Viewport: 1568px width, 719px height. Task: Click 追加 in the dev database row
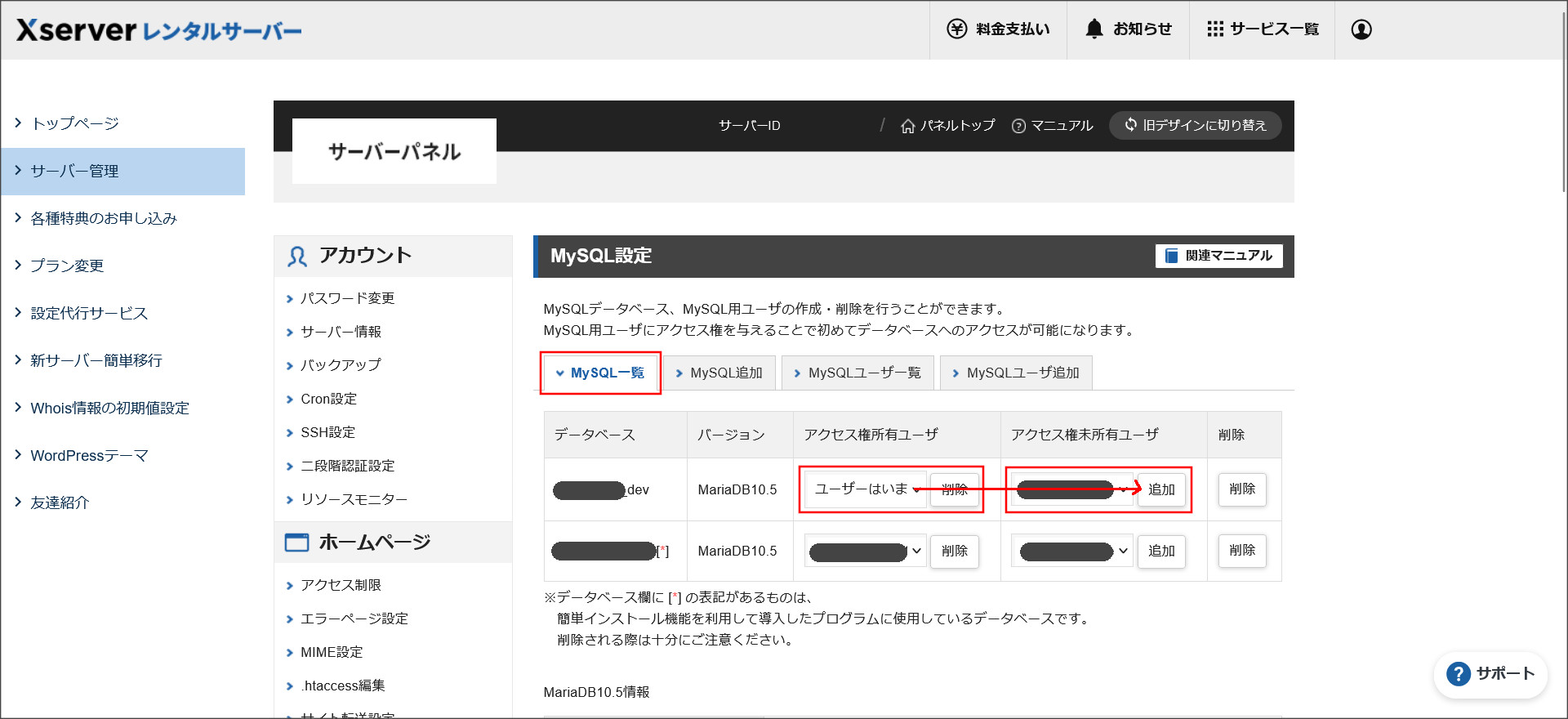click(1161, 489)
